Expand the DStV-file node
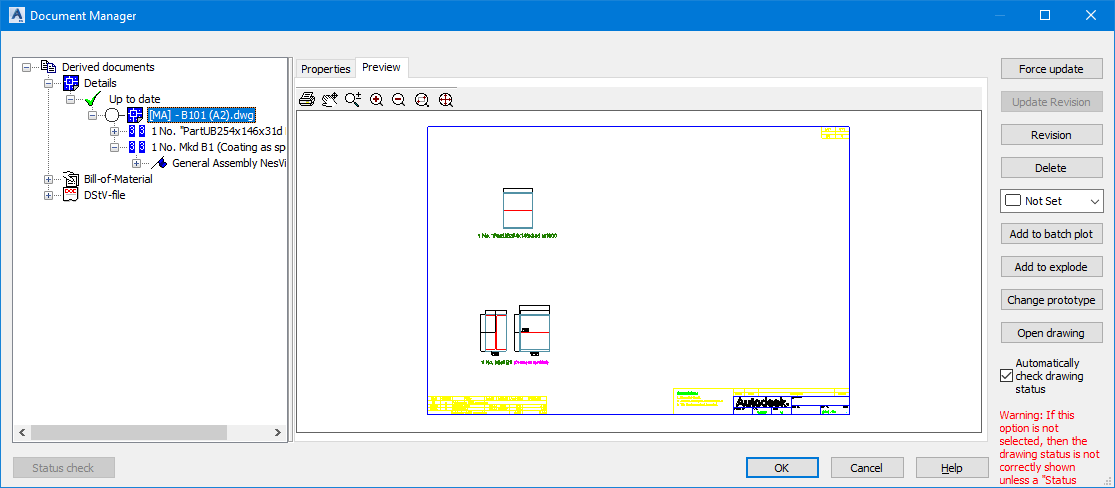This screenshot has width=1115, height=488. pyautogui.click(x=48, y=195)
